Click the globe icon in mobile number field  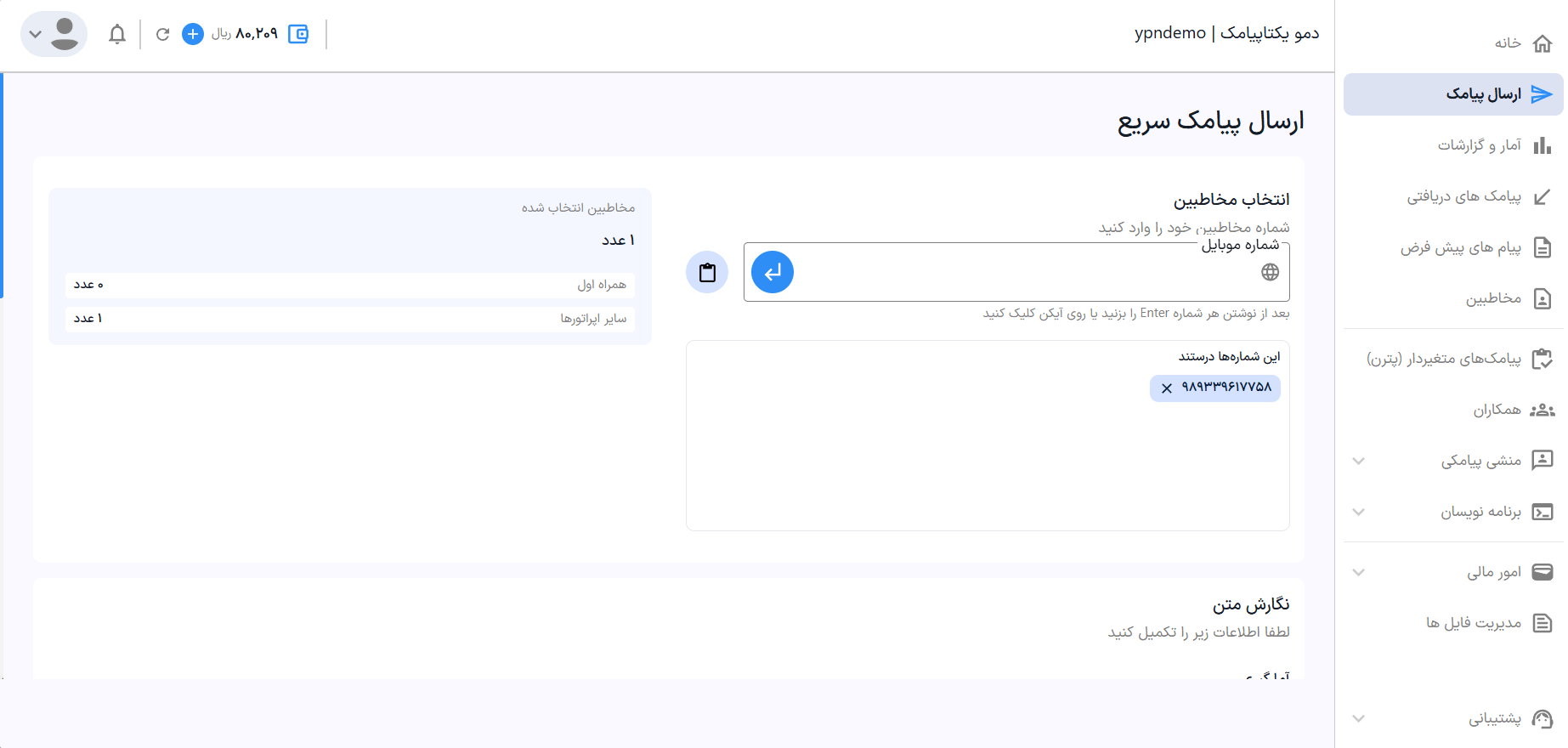[x=1270, y=272]
